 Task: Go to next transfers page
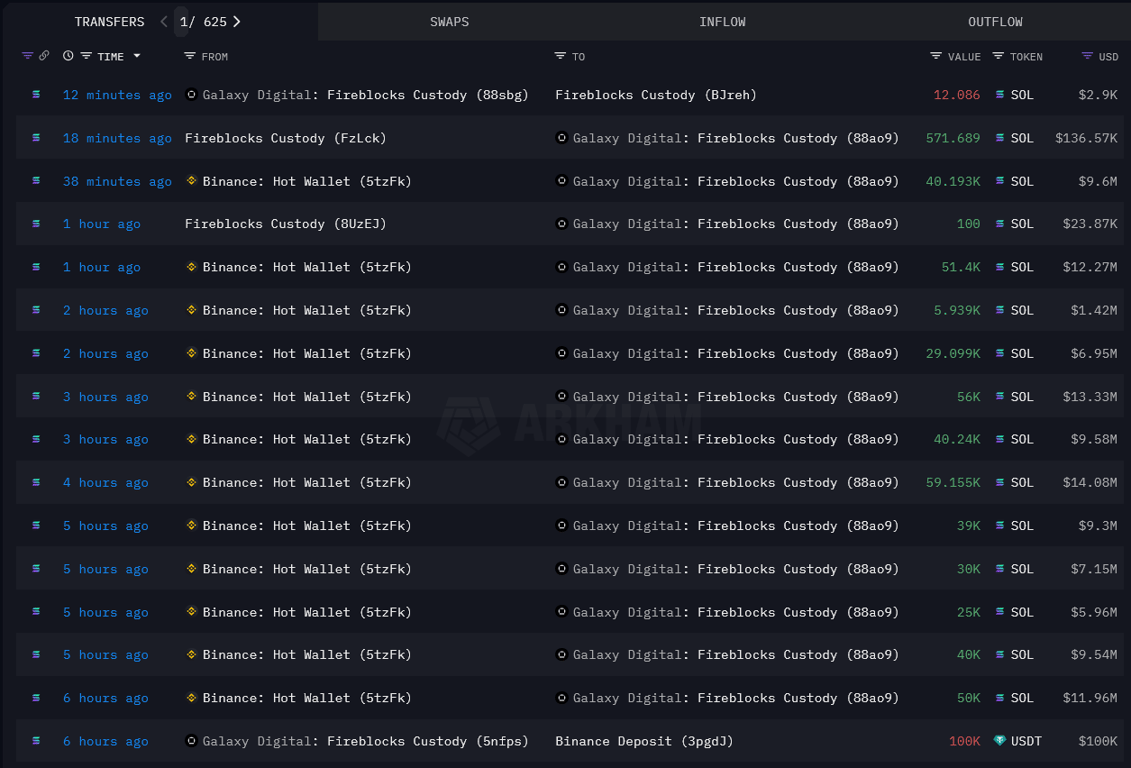coord(237,21)
